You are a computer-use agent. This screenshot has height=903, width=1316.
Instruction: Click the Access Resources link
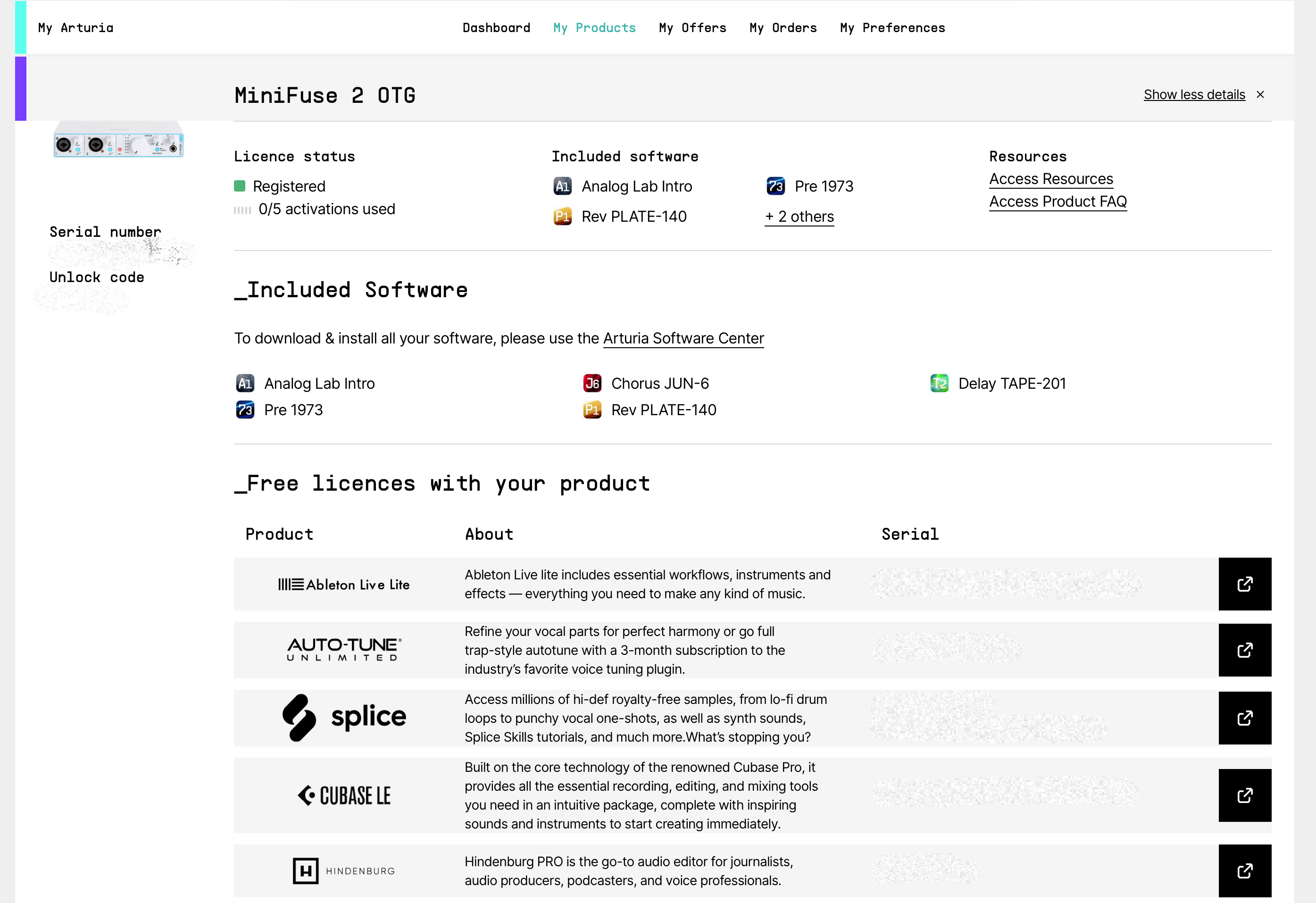1050,179
